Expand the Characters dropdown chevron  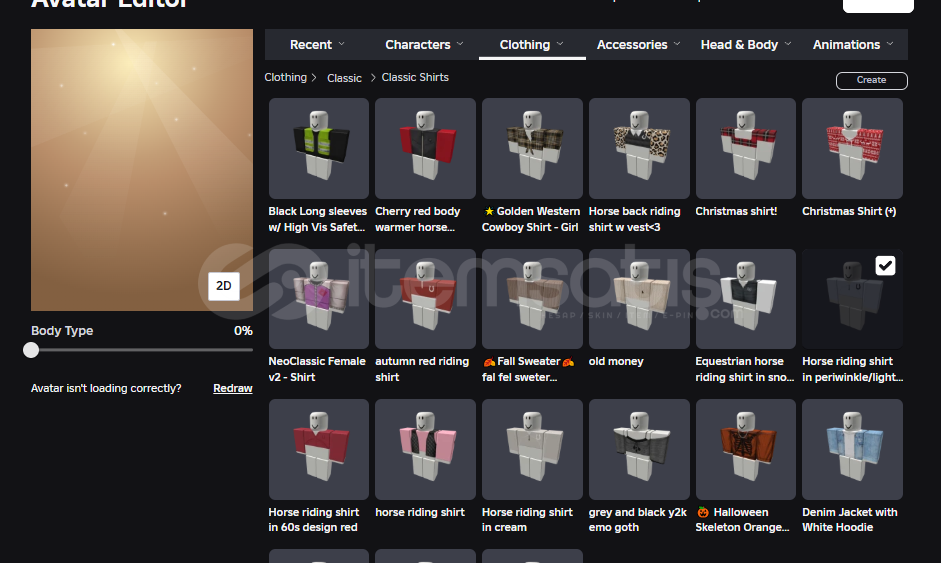tap(460, 44)
